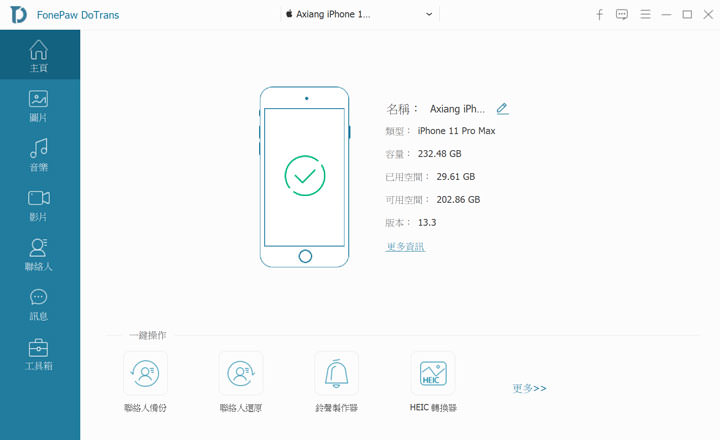Screen dimensions: 720x440
Task: Open the 影片 videos section
Action: pos(39,205)
